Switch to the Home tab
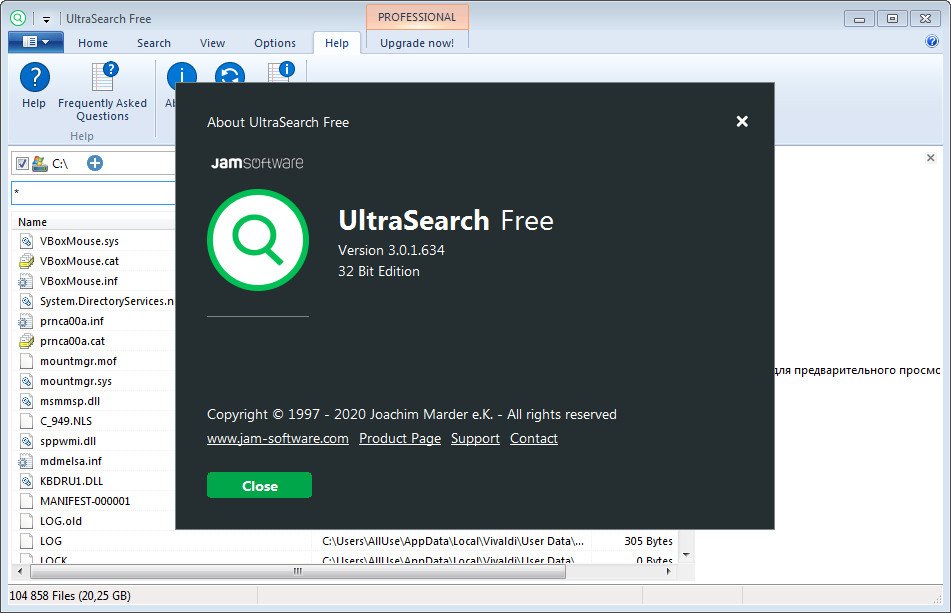This screenshot has height=613, width=951. tap(93, 43)
